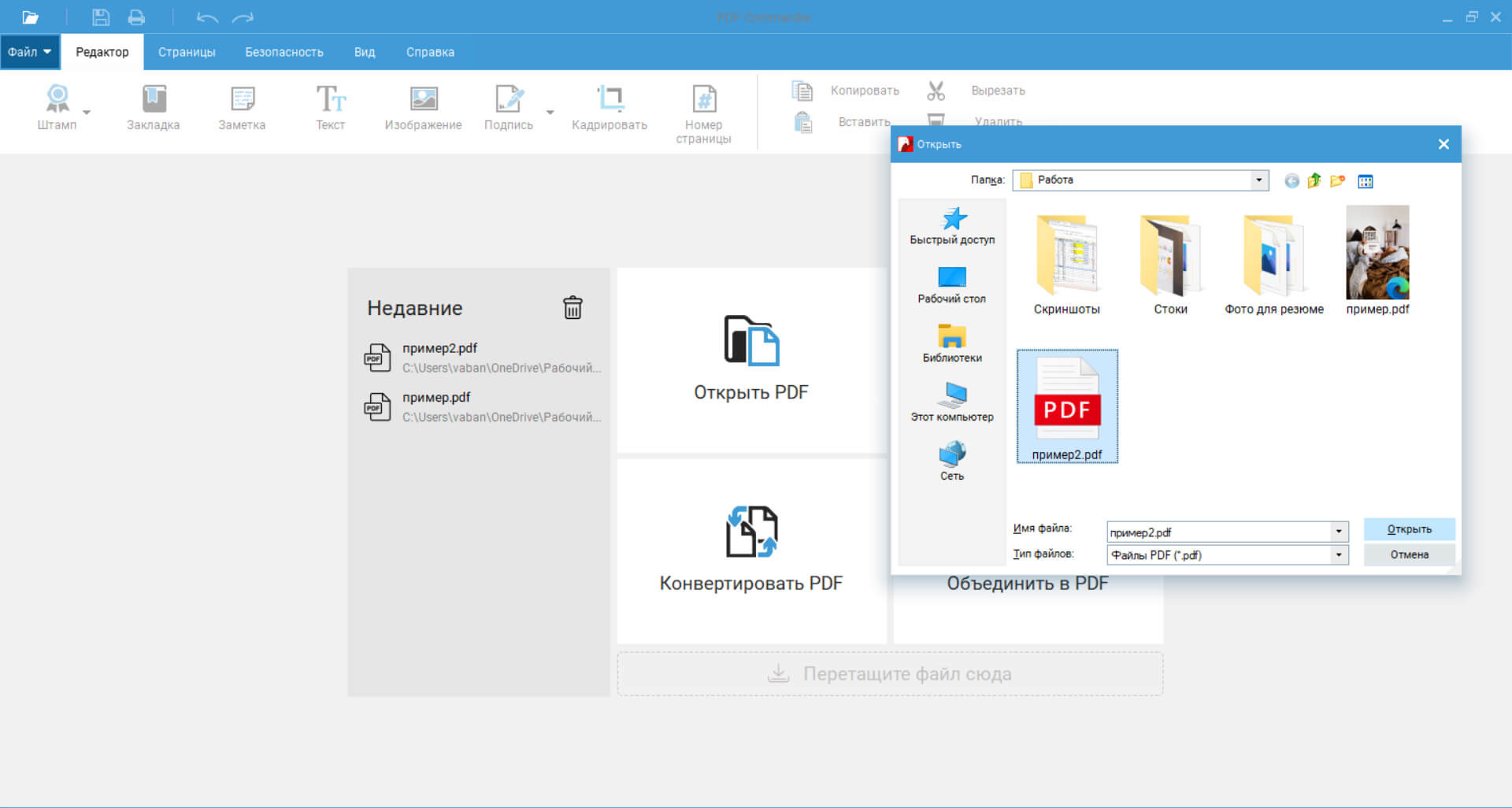Screen dimensions: 1512x808
Task: Click the Image (Изображение) insert icon
Action: tap(423, 99)
